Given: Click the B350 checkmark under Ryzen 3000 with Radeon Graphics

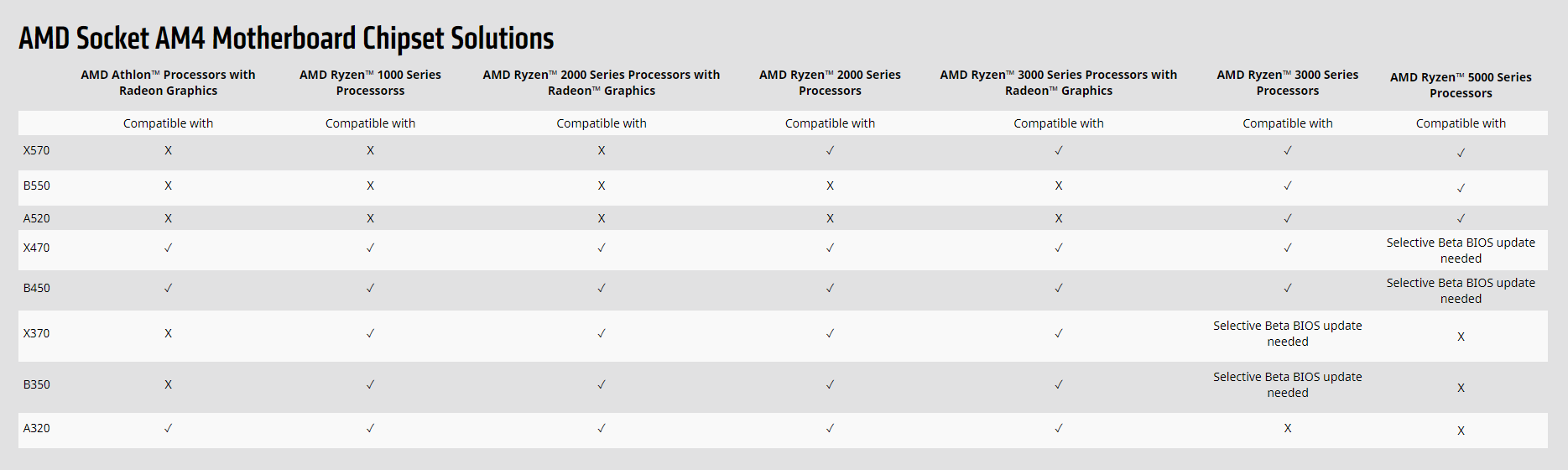Looking at the screenshot, I should coord(1058,384).
